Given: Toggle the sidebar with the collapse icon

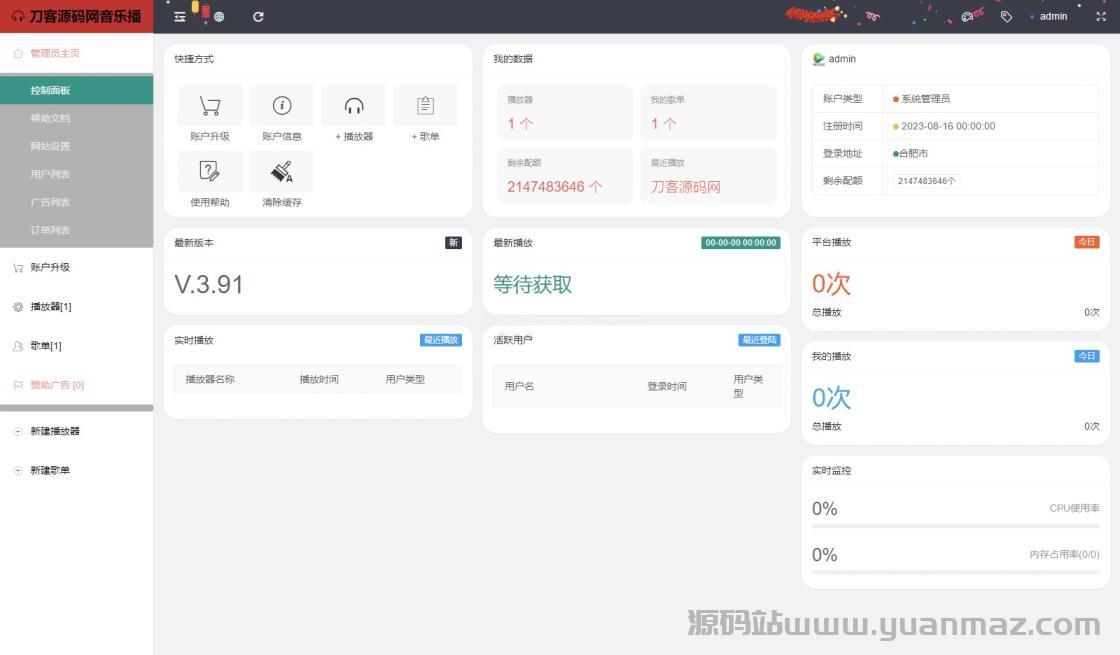Looking at the screenshot, I should [180, 17].
